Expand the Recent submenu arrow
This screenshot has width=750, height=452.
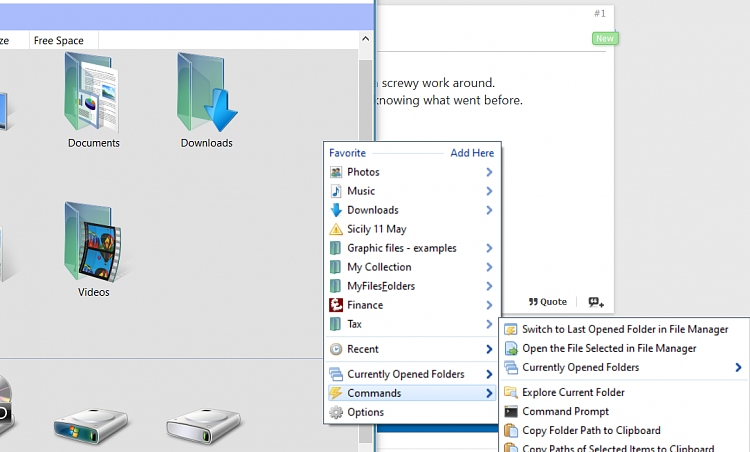click(x=489, y=349)
